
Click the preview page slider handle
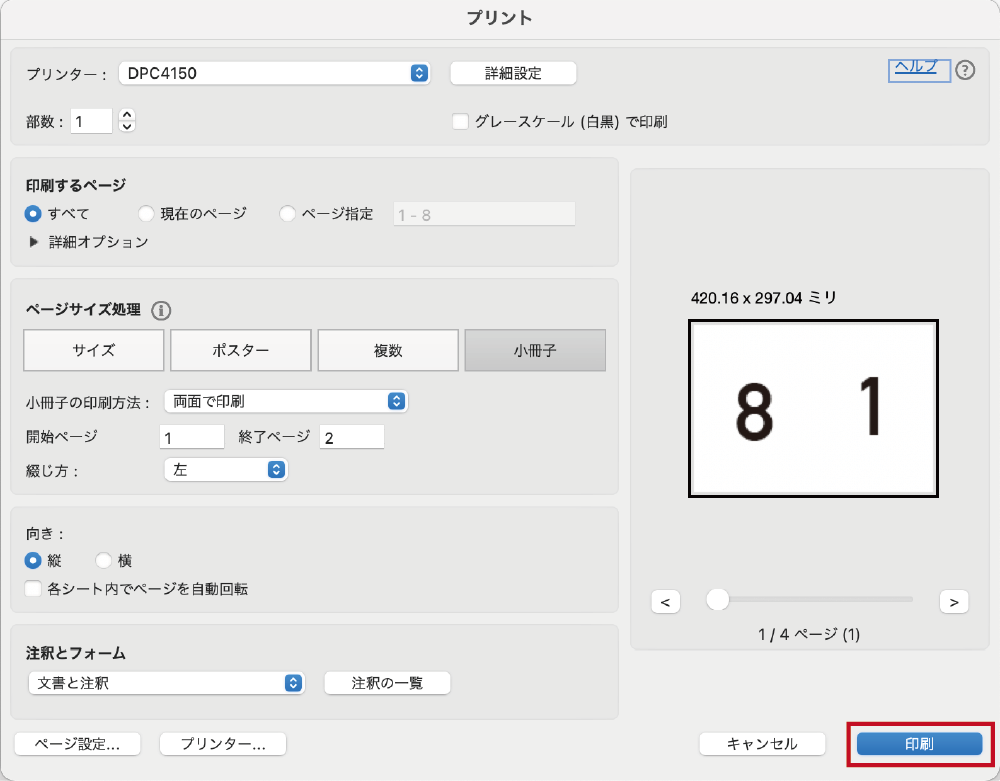pos(717,599)
